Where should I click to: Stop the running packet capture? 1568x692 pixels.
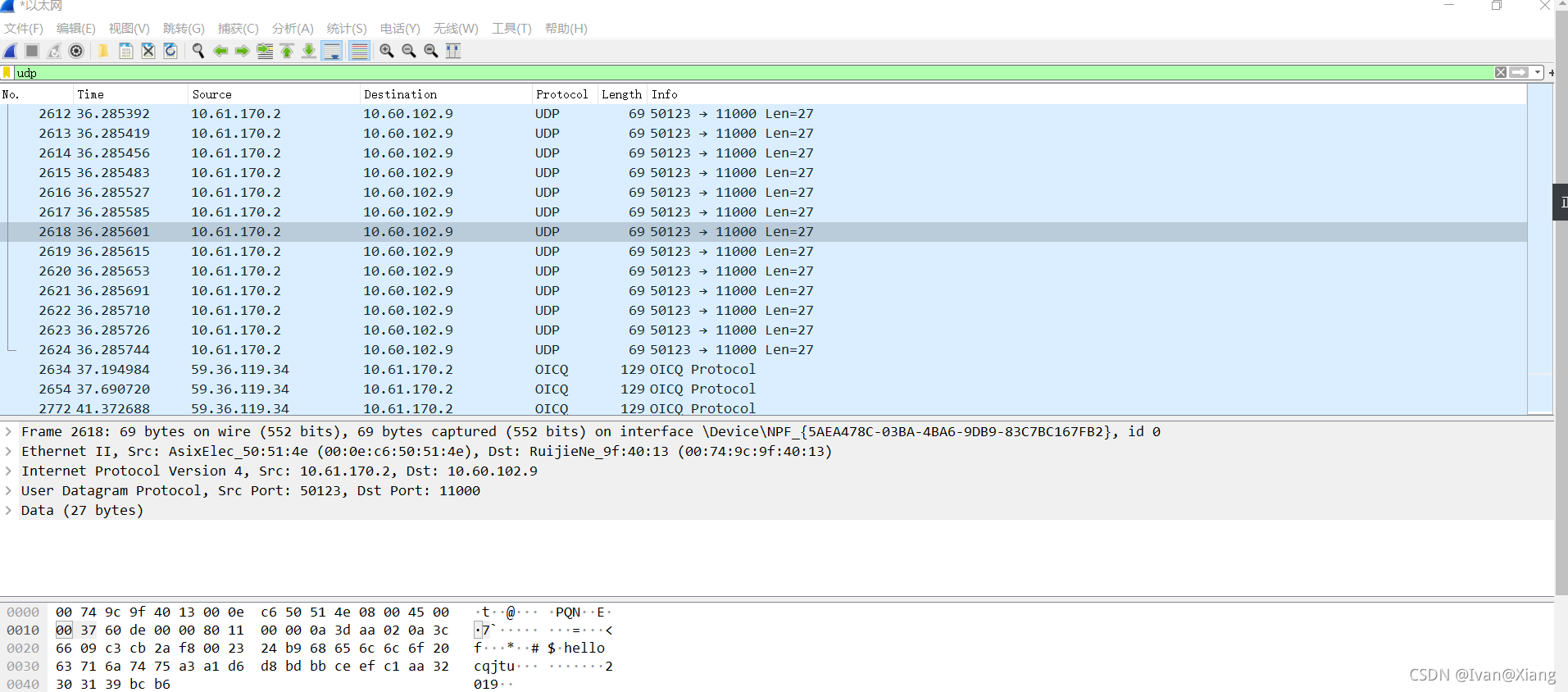point(32,51)
